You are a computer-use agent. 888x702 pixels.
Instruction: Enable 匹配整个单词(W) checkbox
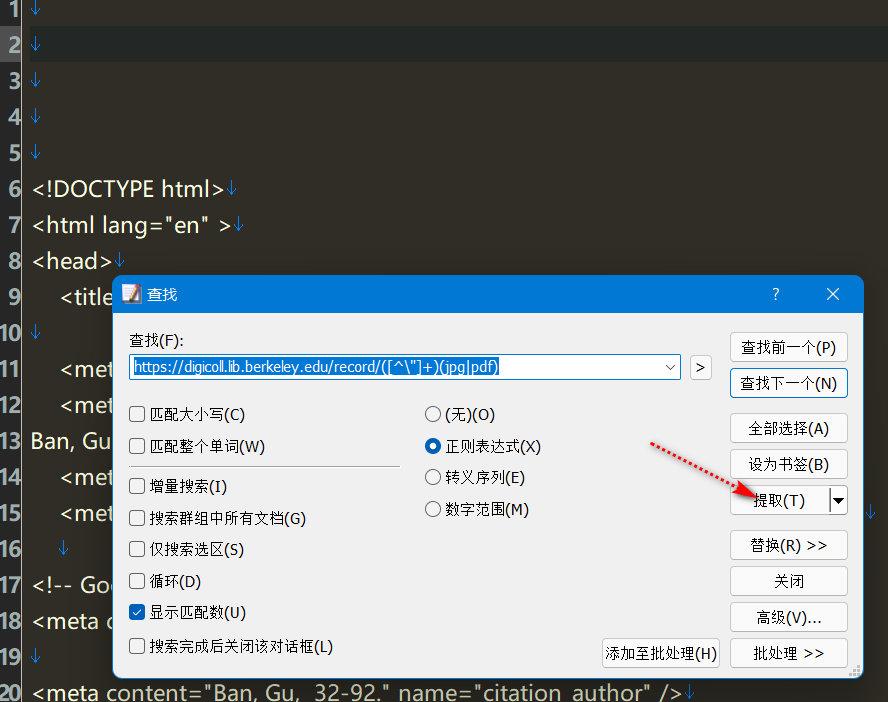click(137, 446)
